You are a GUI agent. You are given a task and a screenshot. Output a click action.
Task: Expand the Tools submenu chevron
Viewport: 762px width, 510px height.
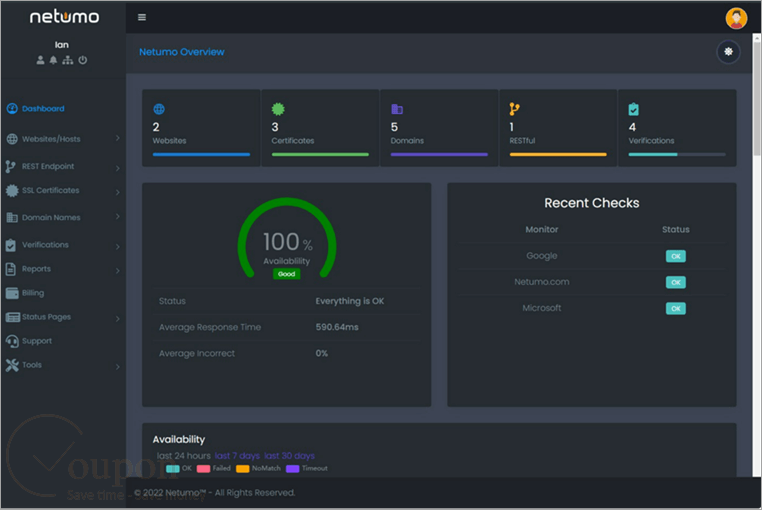[x=118, y=367]
